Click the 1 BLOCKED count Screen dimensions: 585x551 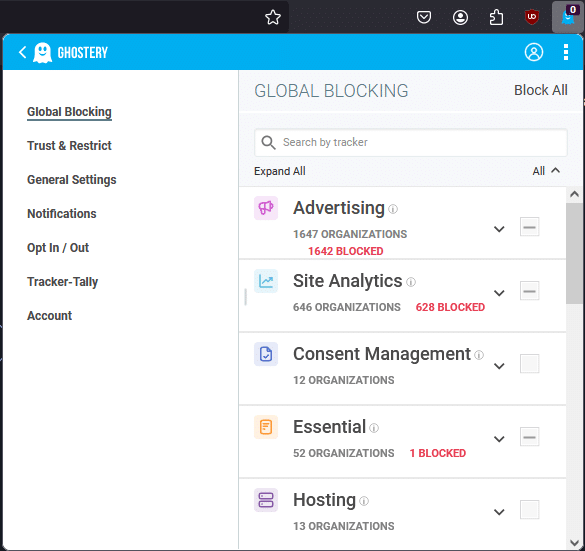click(x=438, y=453)
